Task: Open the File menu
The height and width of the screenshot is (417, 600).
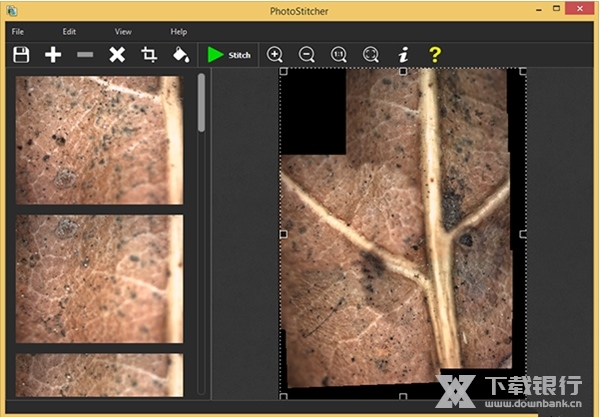Action: tap(18, 32)
